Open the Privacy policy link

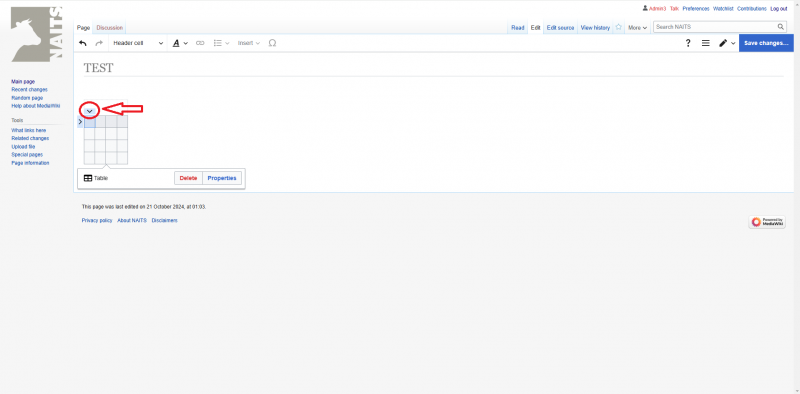pos(97,220)
